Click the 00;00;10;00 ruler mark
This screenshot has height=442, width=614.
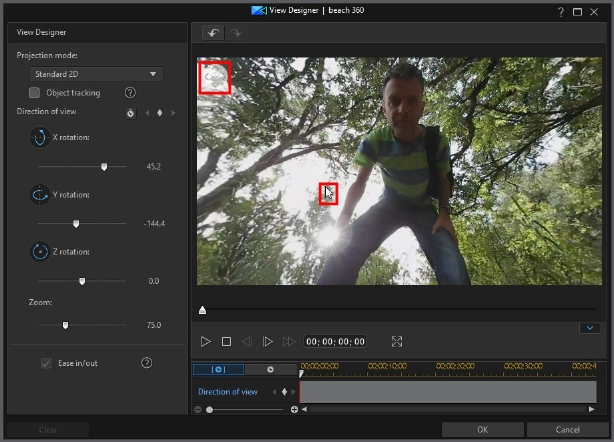coord(387,366)
